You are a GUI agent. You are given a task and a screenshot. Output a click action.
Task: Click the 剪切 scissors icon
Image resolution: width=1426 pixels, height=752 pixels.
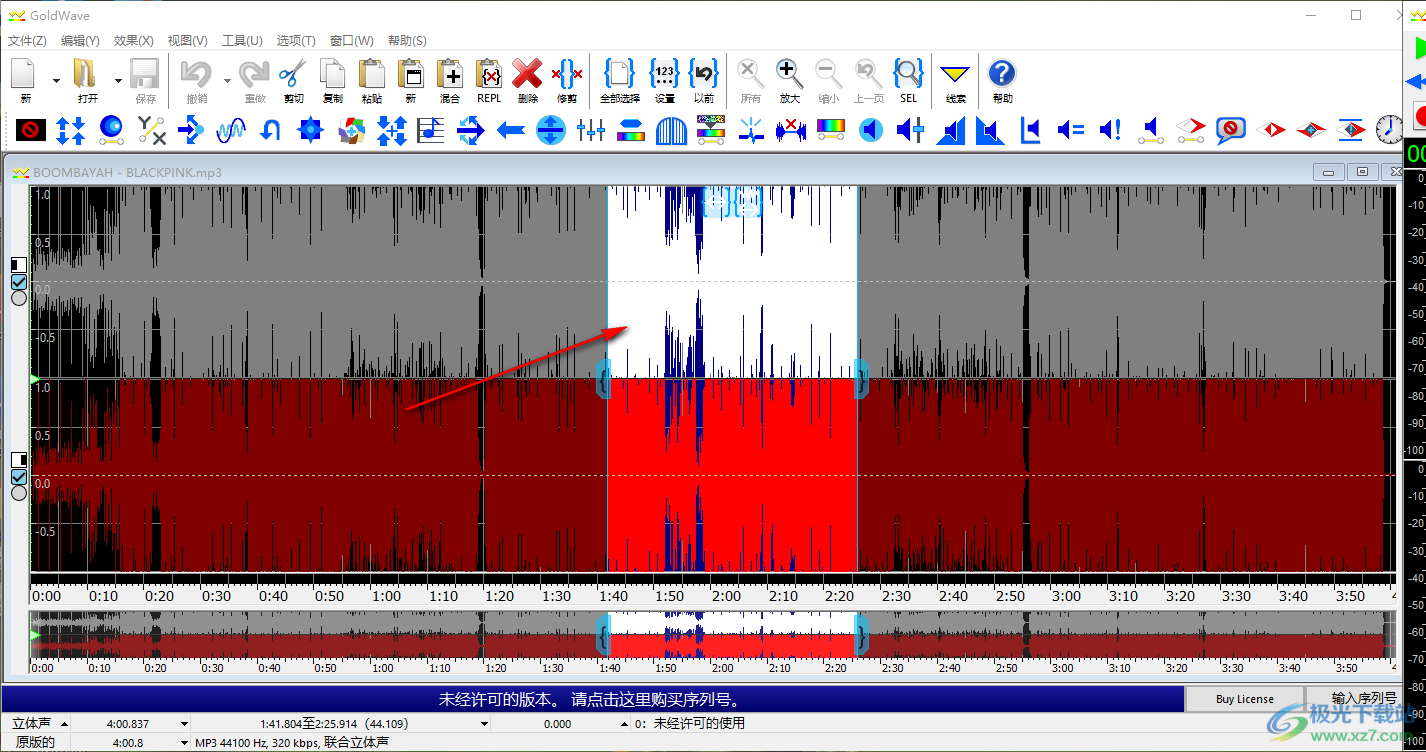[x=293, y=80]
